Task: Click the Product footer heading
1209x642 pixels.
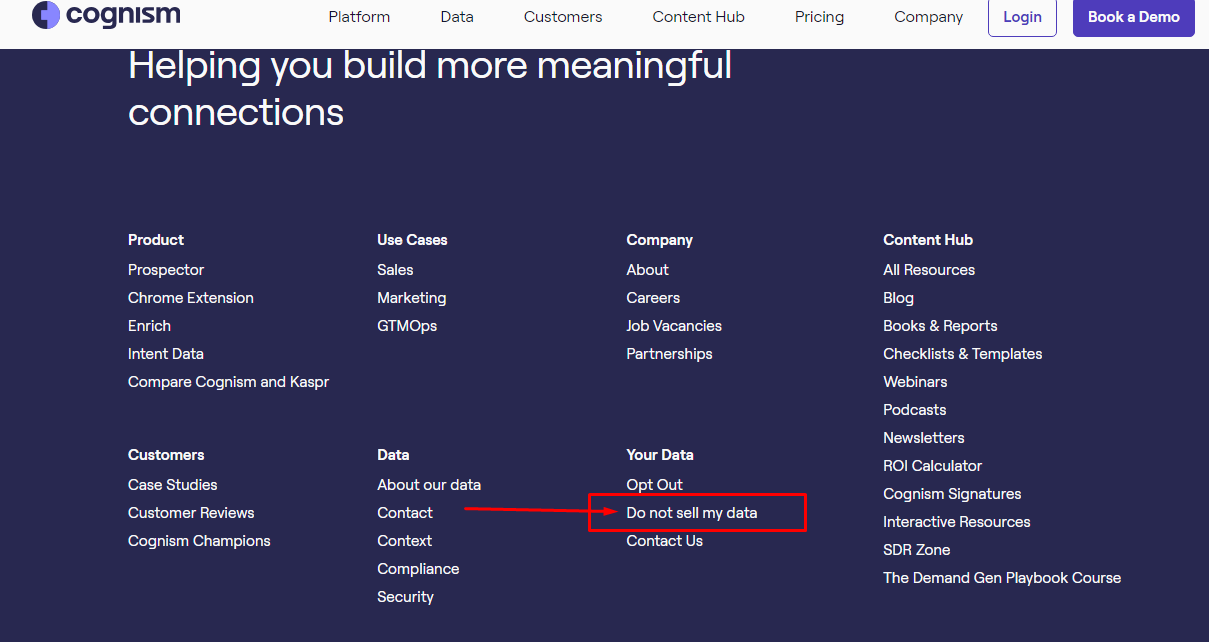Action: pos(156,240)
